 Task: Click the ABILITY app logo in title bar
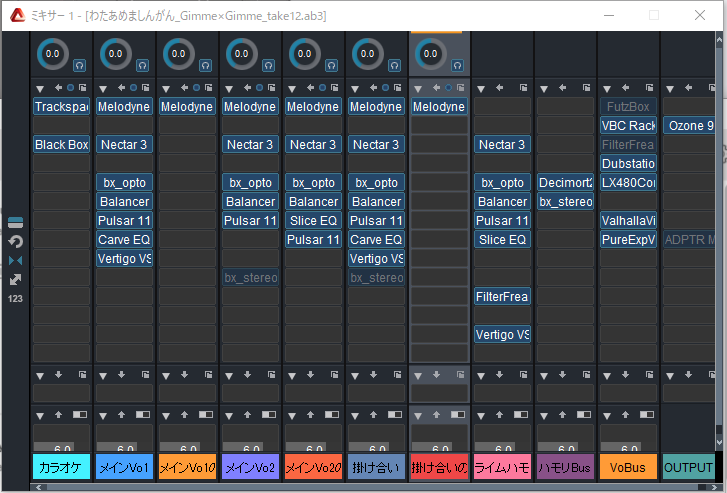pyautogui.click(x=18, y=16)
